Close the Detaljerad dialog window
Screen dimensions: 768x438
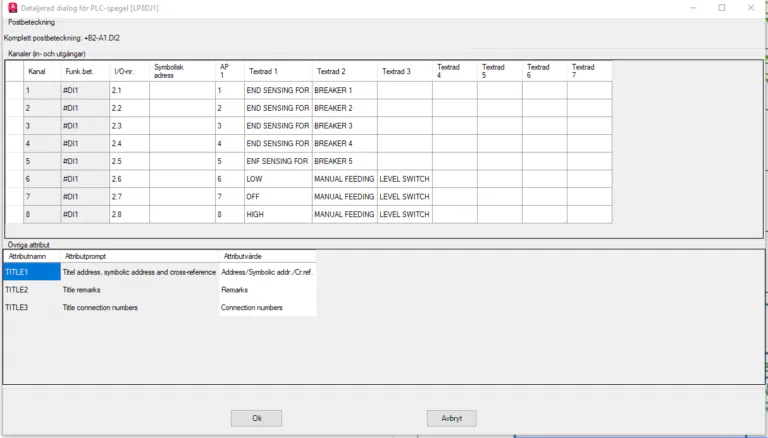click(x=749, y=7)
